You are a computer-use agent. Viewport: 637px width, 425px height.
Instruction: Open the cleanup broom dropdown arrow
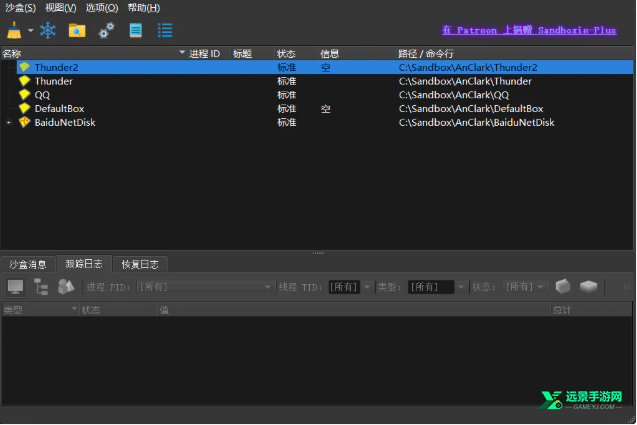(30, 30)
